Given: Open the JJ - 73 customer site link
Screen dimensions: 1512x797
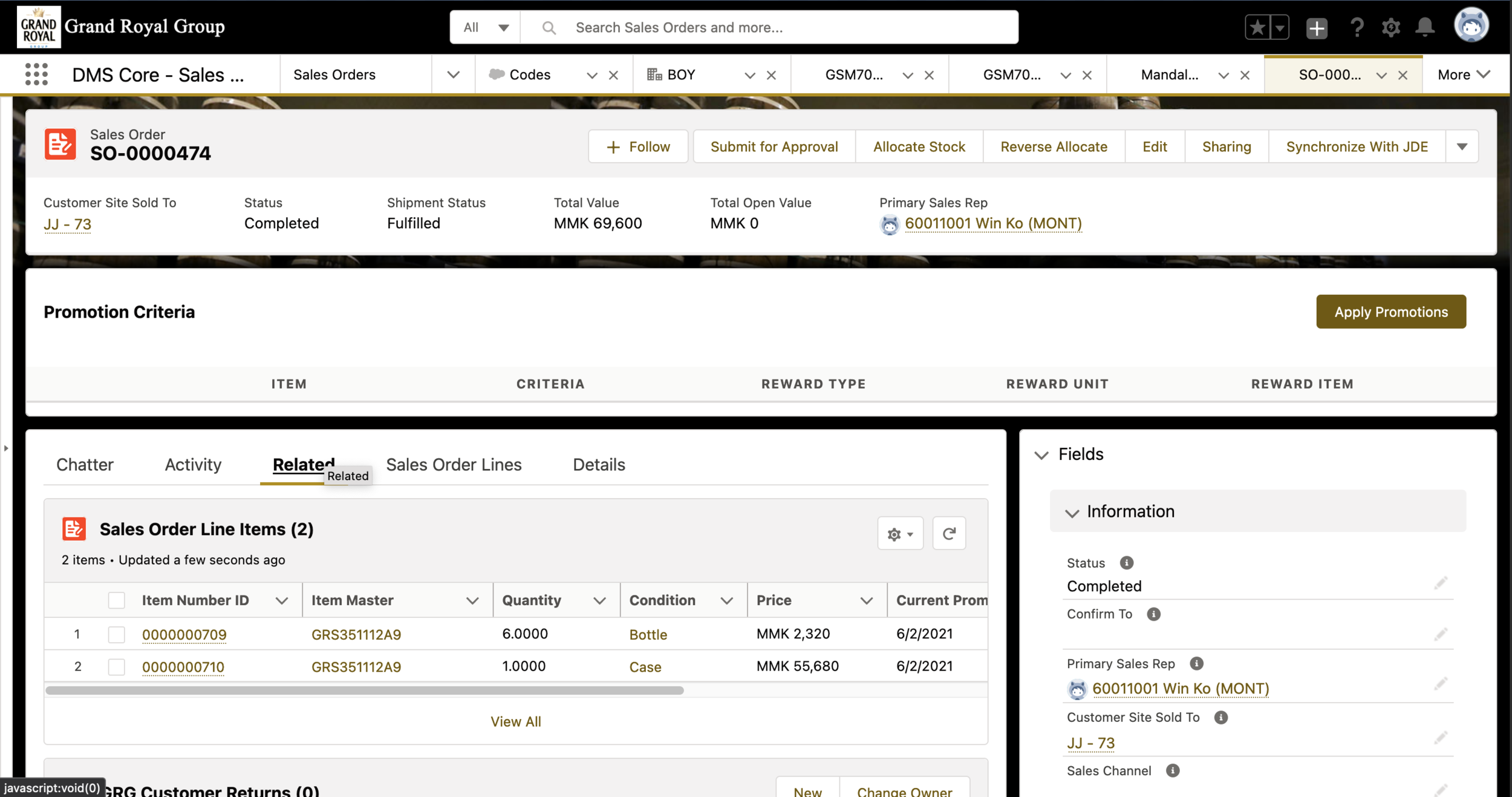Looking at the screenshot, I should point(67,224).
